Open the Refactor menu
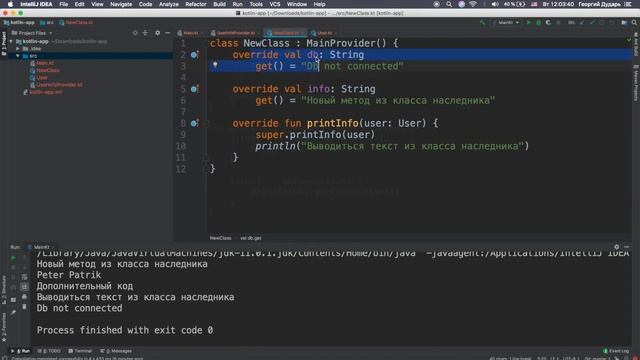 (x=196, y=4)
